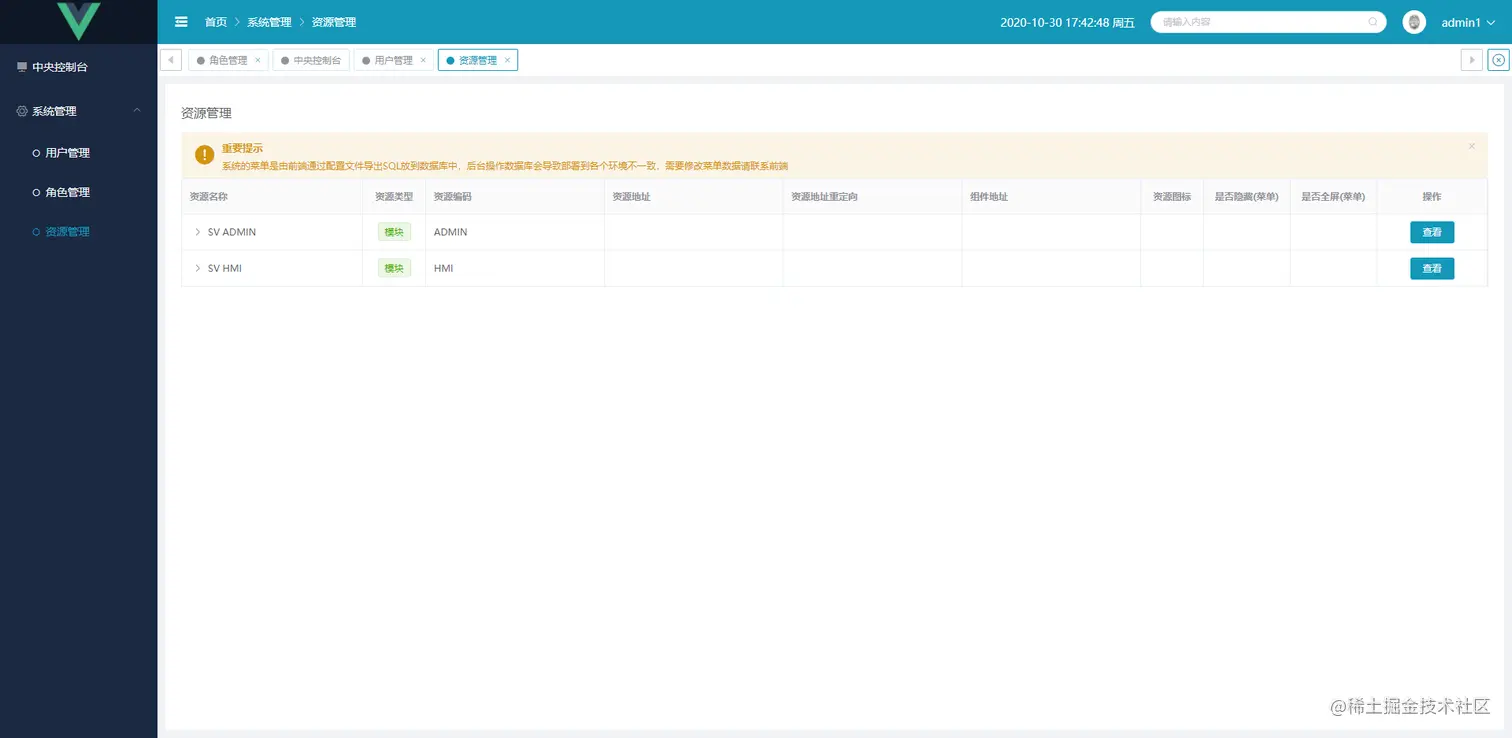
Task: Click the 操作 column header
Action: coord(1432,197)
